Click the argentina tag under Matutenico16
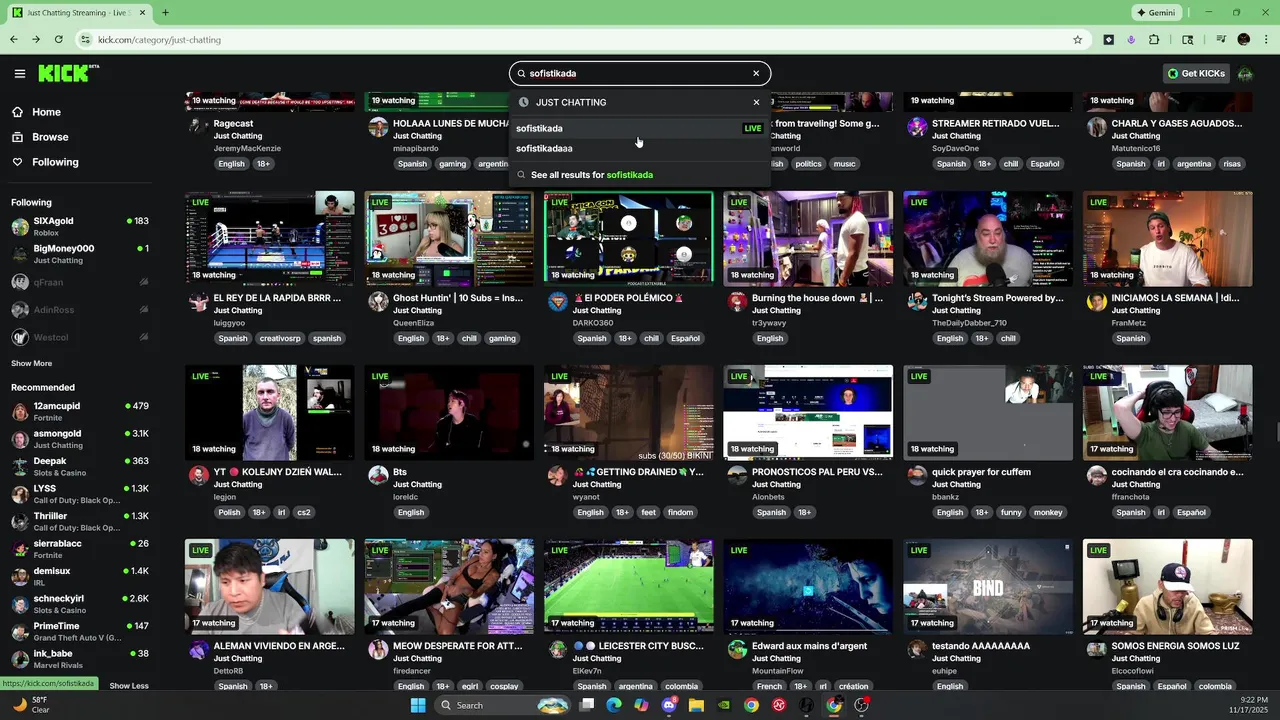The image size is (1280, 720). (x=1194, y=164)
